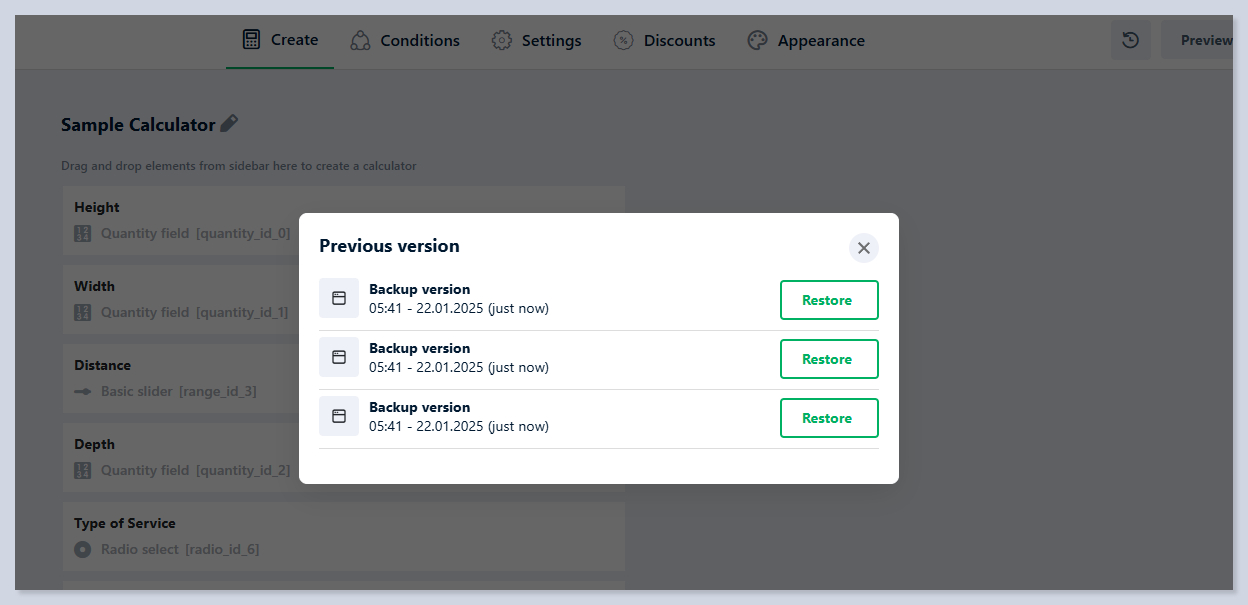Select the Width quantity field element
The image size is (1248, 605).
point(180,299)
